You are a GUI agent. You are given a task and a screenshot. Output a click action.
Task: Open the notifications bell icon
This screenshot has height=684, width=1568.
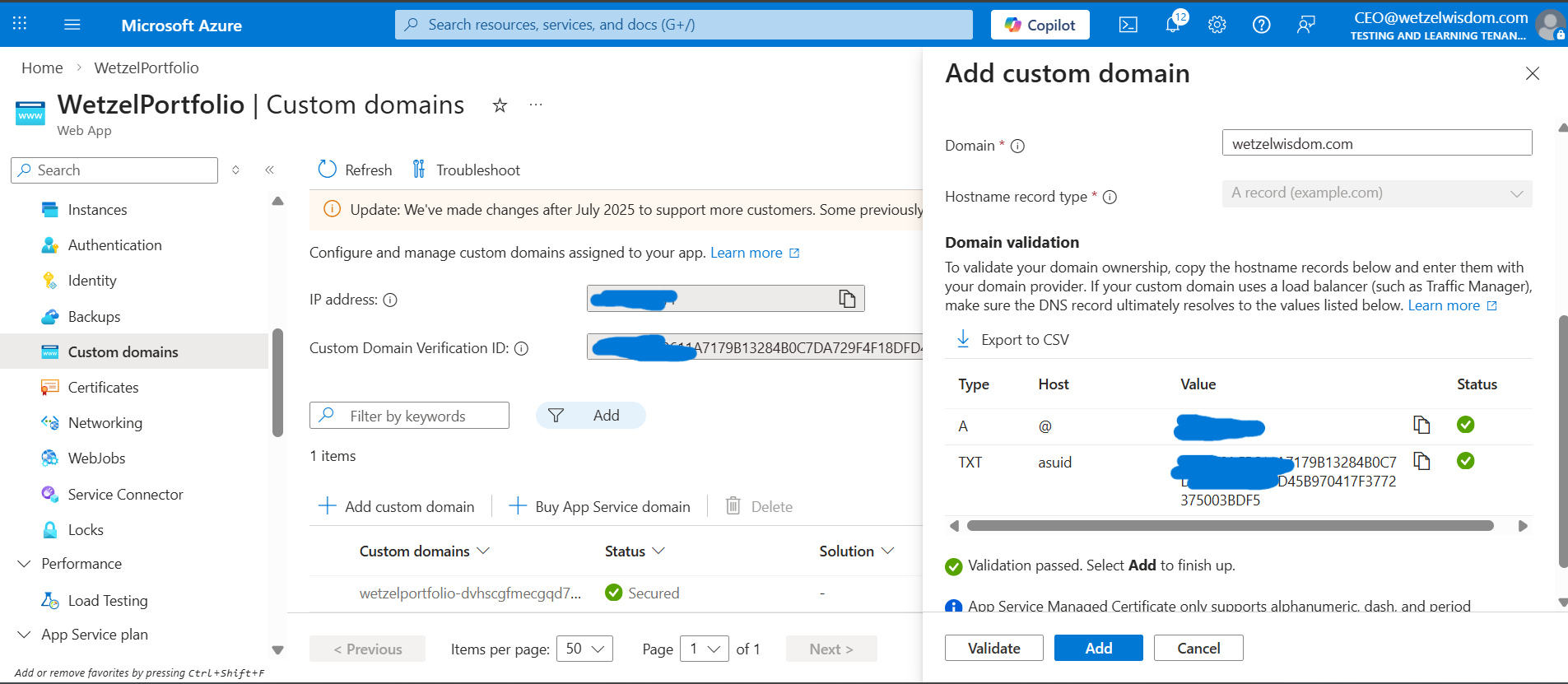pos(1173,25)
